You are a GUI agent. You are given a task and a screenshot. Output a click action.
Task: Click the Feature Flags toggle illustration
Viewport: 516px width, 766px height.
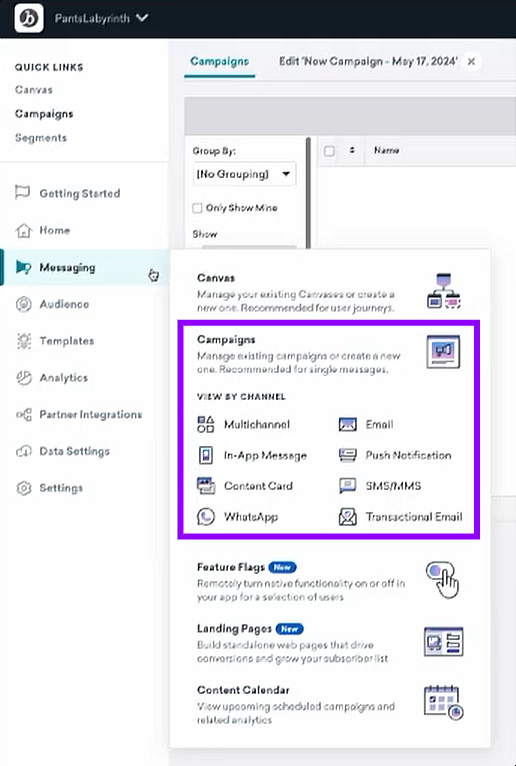point(443,580)
